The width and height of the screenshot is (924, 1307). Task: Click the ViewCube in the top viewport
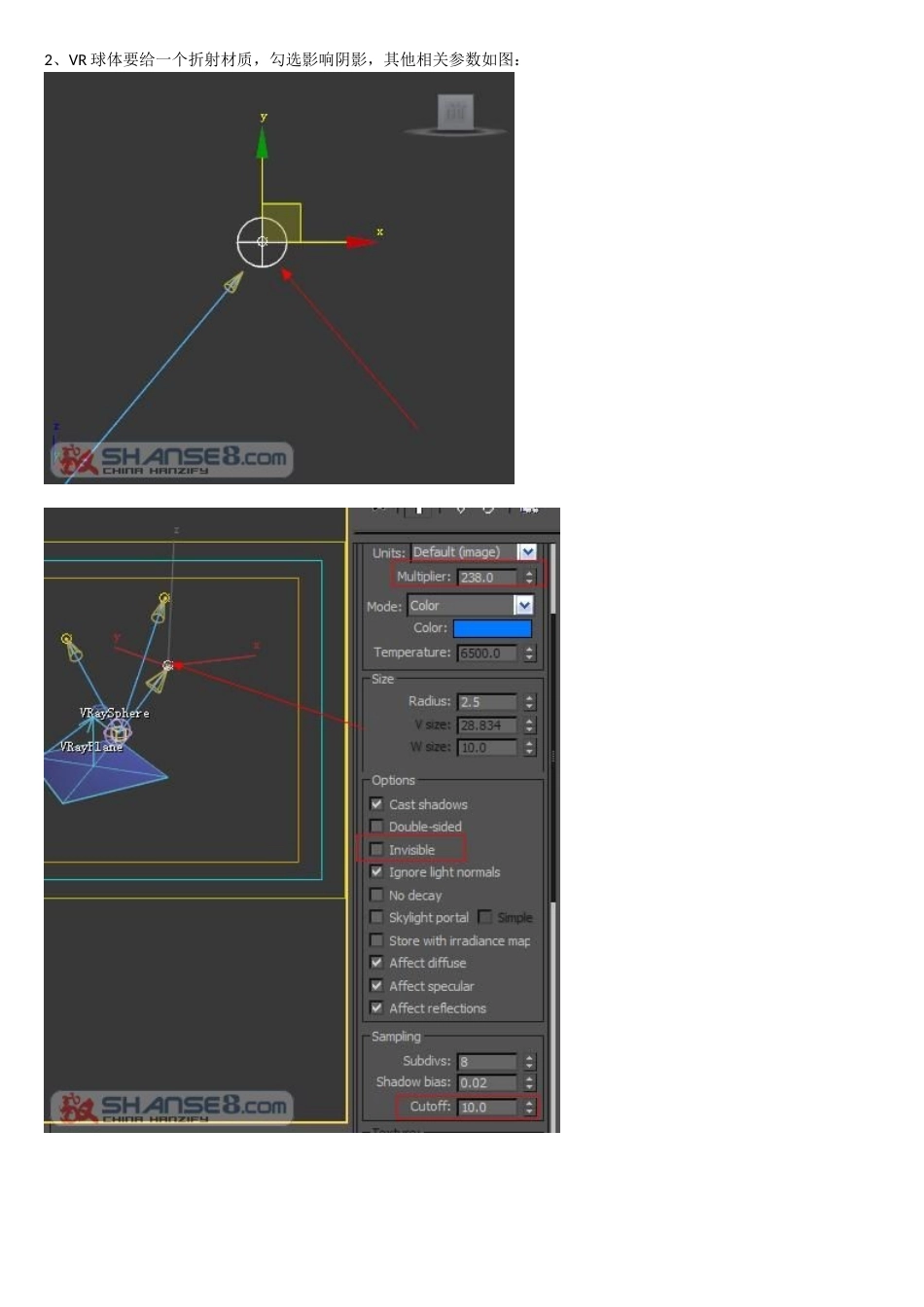coord(455,114)
